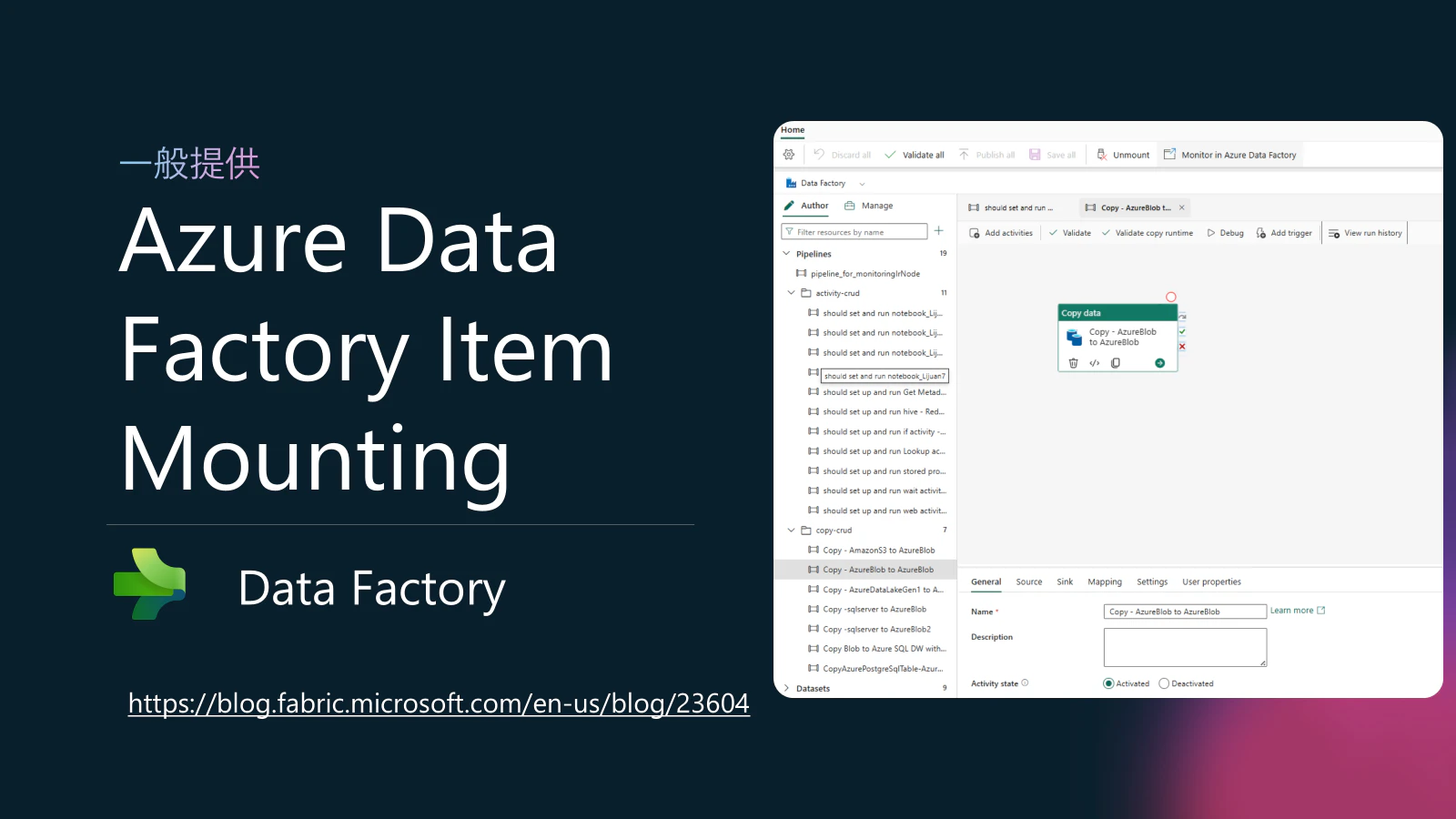Open should set up and run stored pro... pipeline

pos(877,471)
